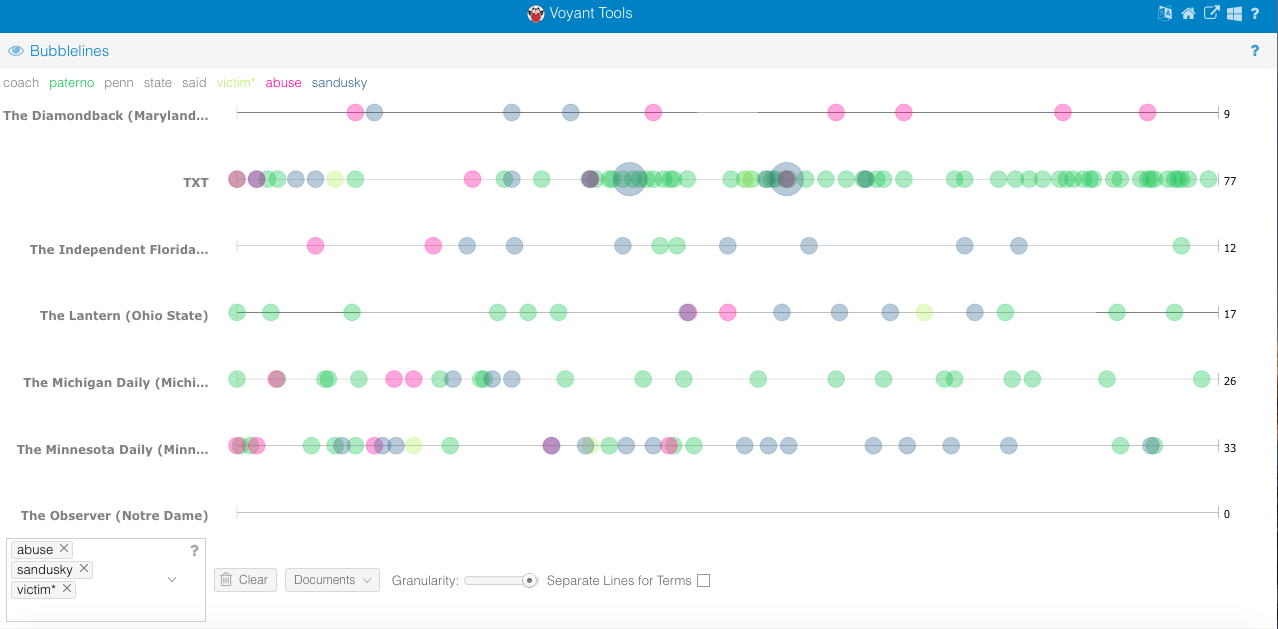The width and height of the screenshot is (1278, 629).
Task: Toggle the 'sandusky' term in legend
Action: point(339,83)
